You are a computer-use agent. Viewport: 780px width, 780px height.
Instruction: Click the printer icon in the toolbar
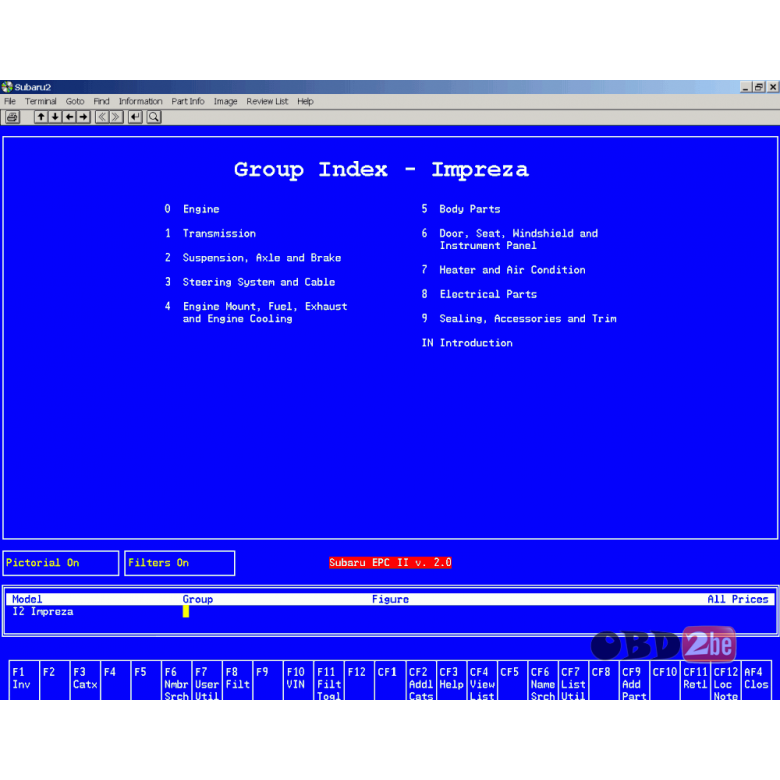[12, 117]
